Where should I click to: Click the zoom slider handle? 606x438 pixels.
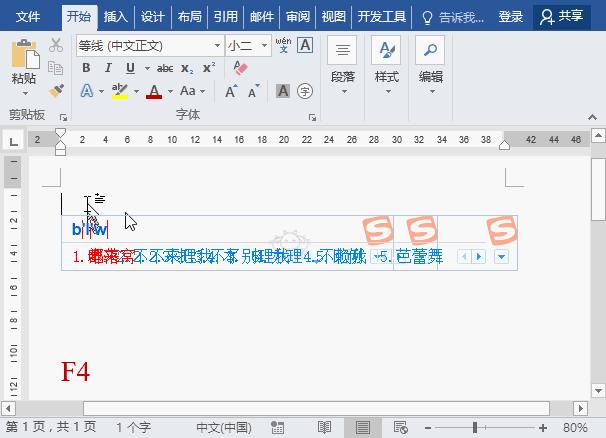[475, 428]
